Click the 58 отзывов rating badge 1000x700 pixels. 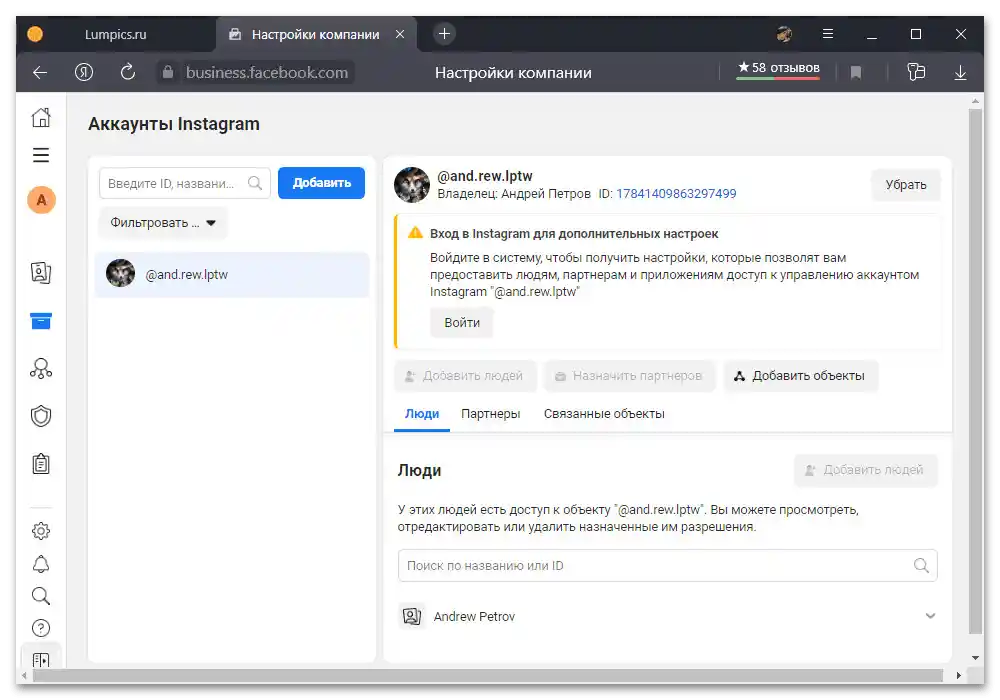pyautogui.click(x=778, y=69)
